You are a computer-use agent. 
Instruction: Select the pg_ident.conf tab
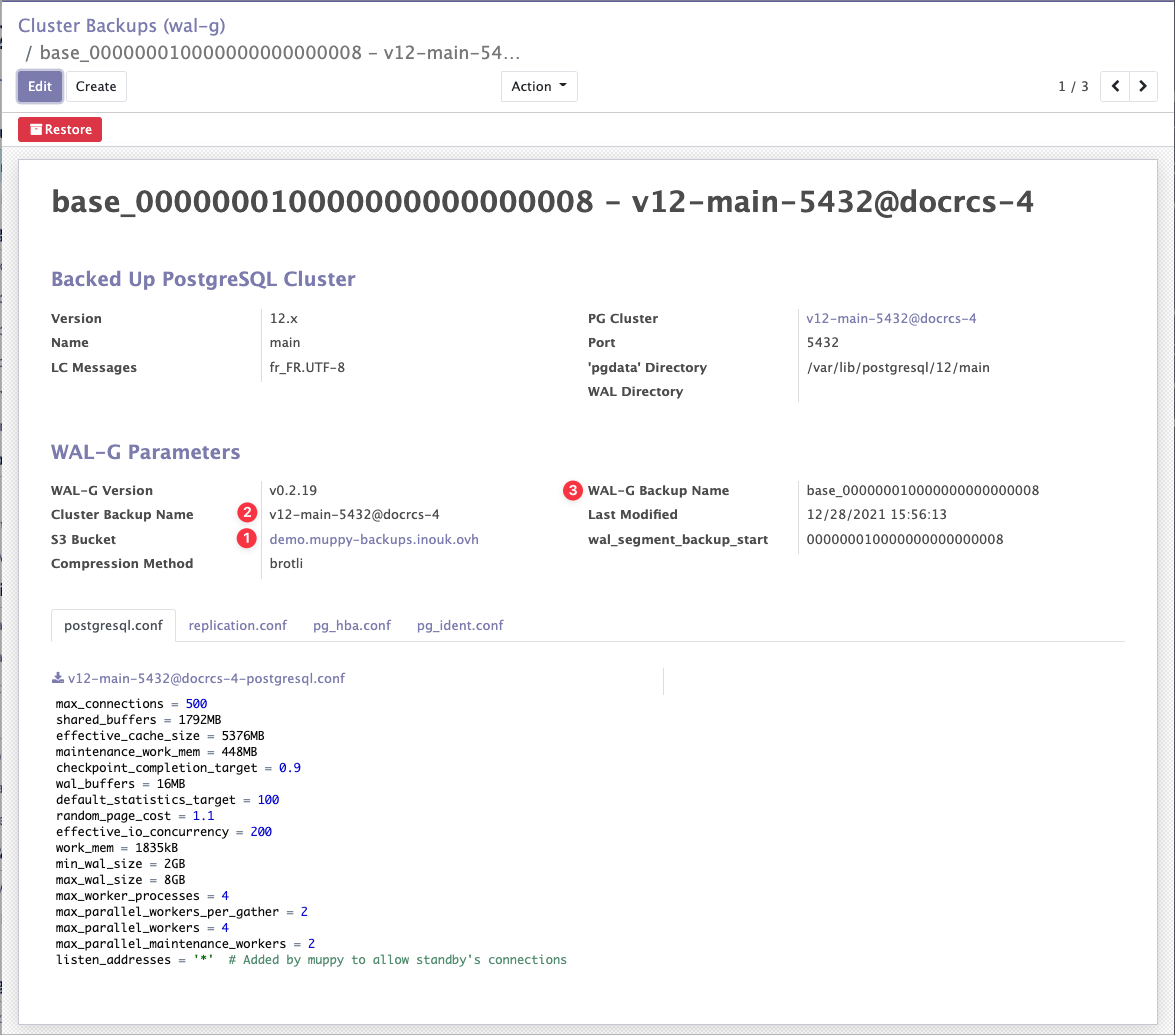point(460,625)
